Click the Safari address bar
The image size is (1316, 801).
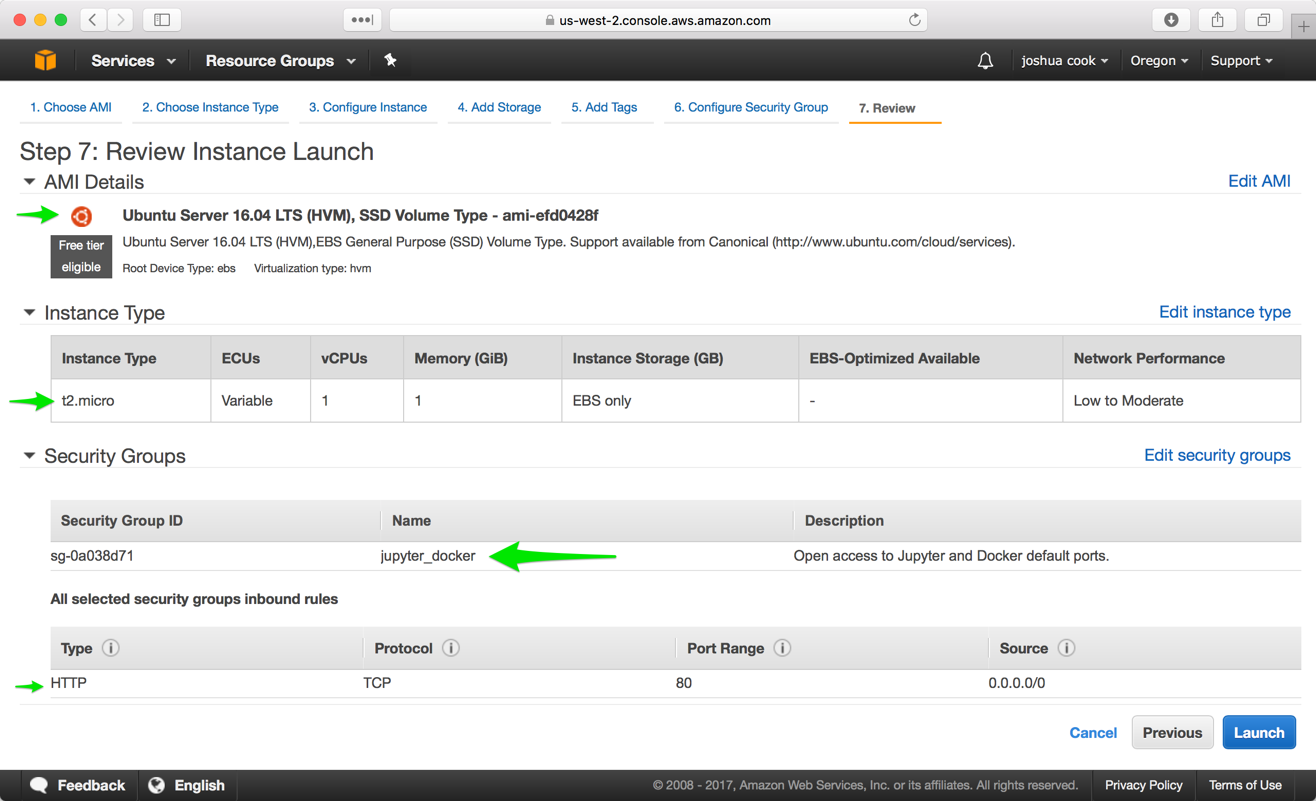tap(658, 20)
